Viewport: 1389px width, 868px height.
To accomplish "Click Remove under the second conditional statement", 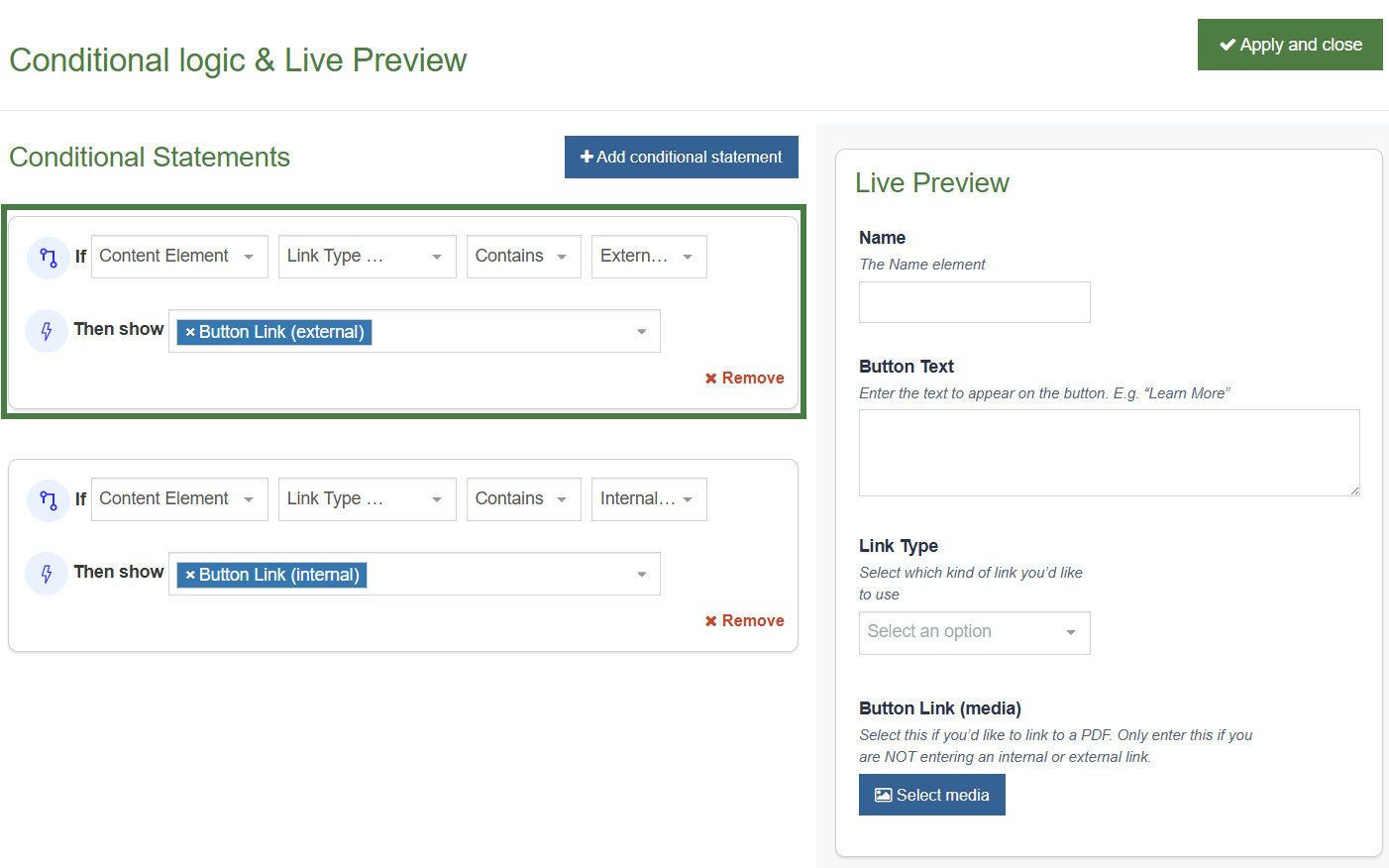I will 744,620.
